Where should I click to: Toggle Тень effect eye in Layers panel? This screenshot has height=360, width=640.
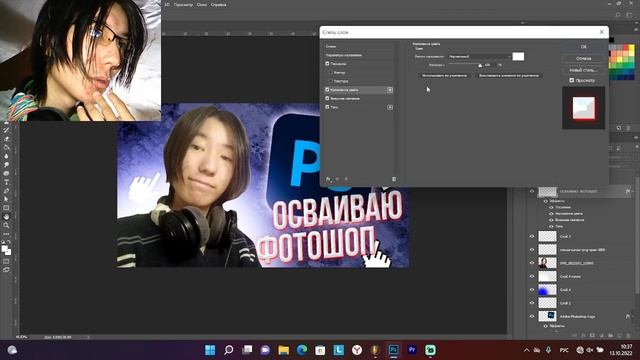click(x=551, y=226)
